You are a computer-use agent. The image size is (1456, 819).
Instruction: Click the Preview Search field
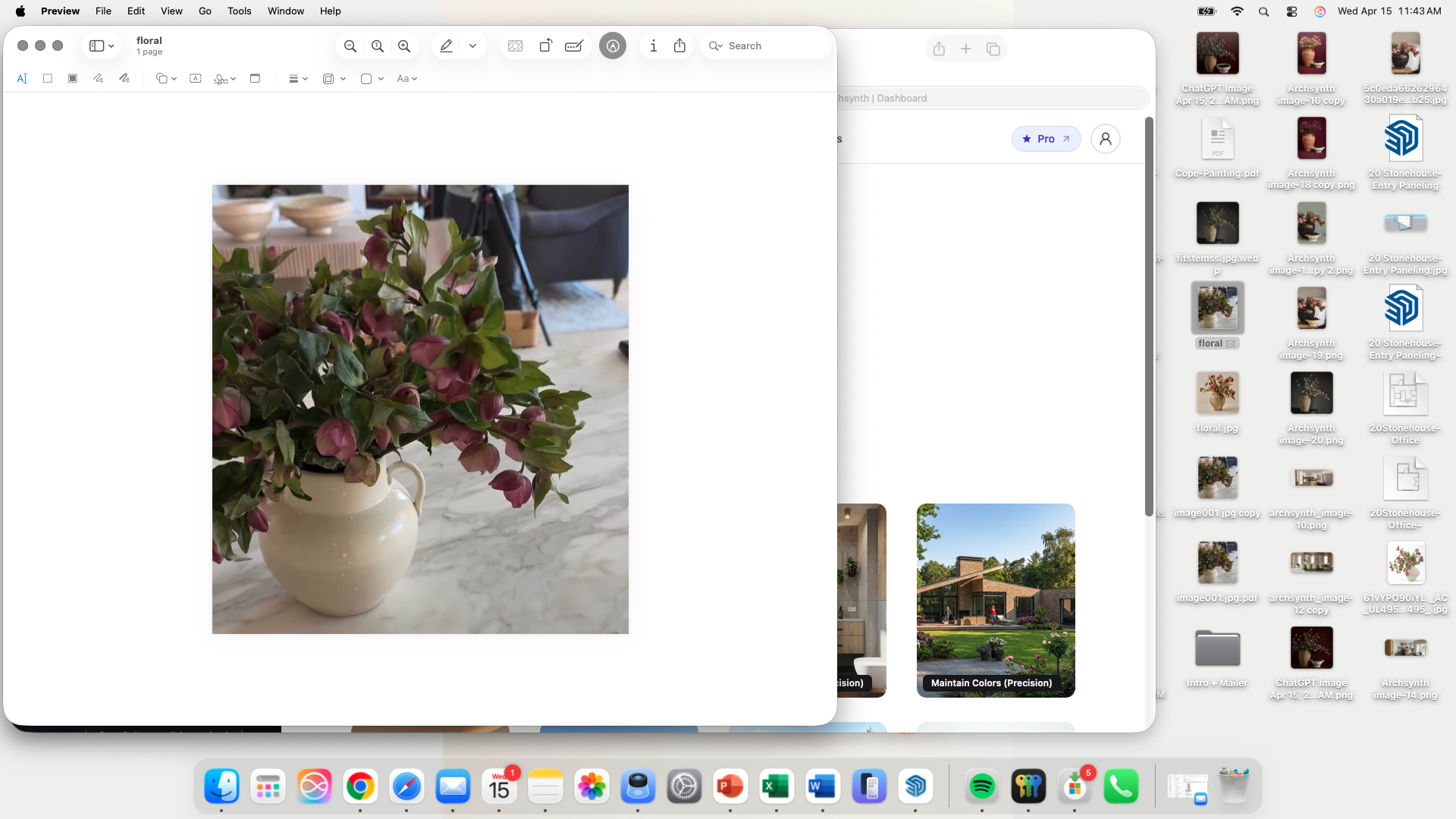(x=766, y=46)
